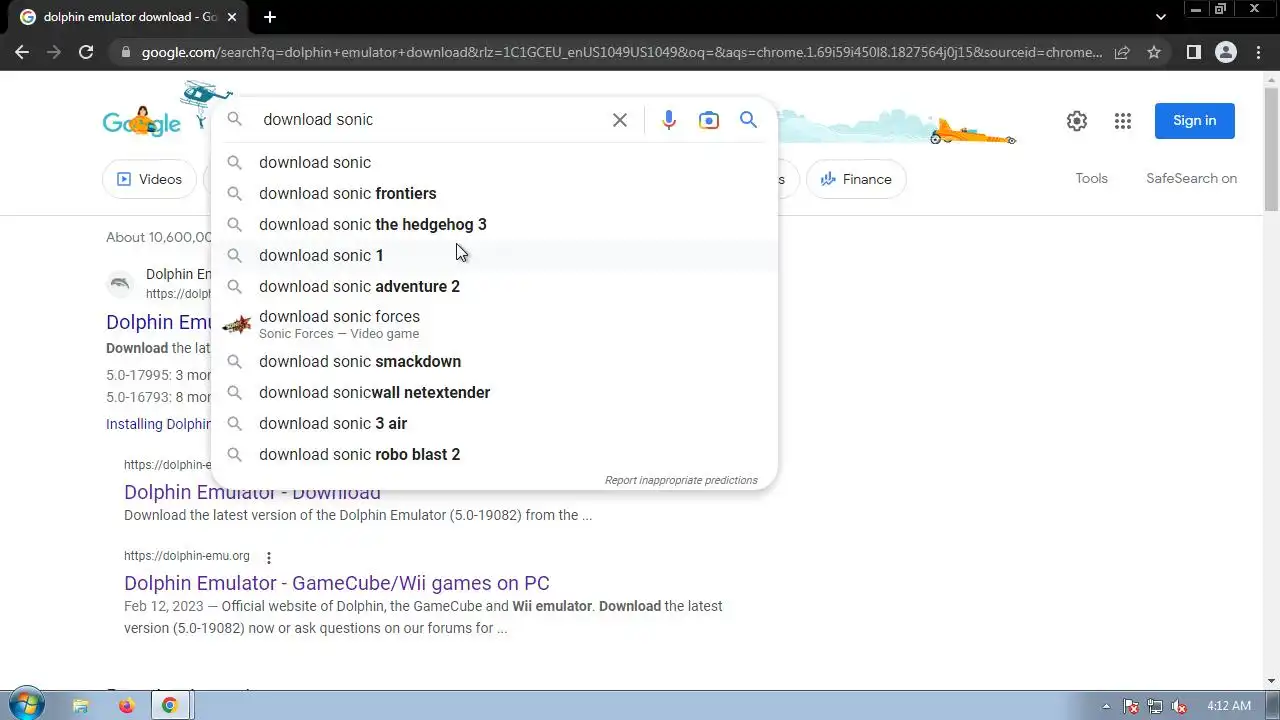This screenshot has width=1280, height=720.
Task: Open File Explorer from taskbar
Action: (81, 705)
